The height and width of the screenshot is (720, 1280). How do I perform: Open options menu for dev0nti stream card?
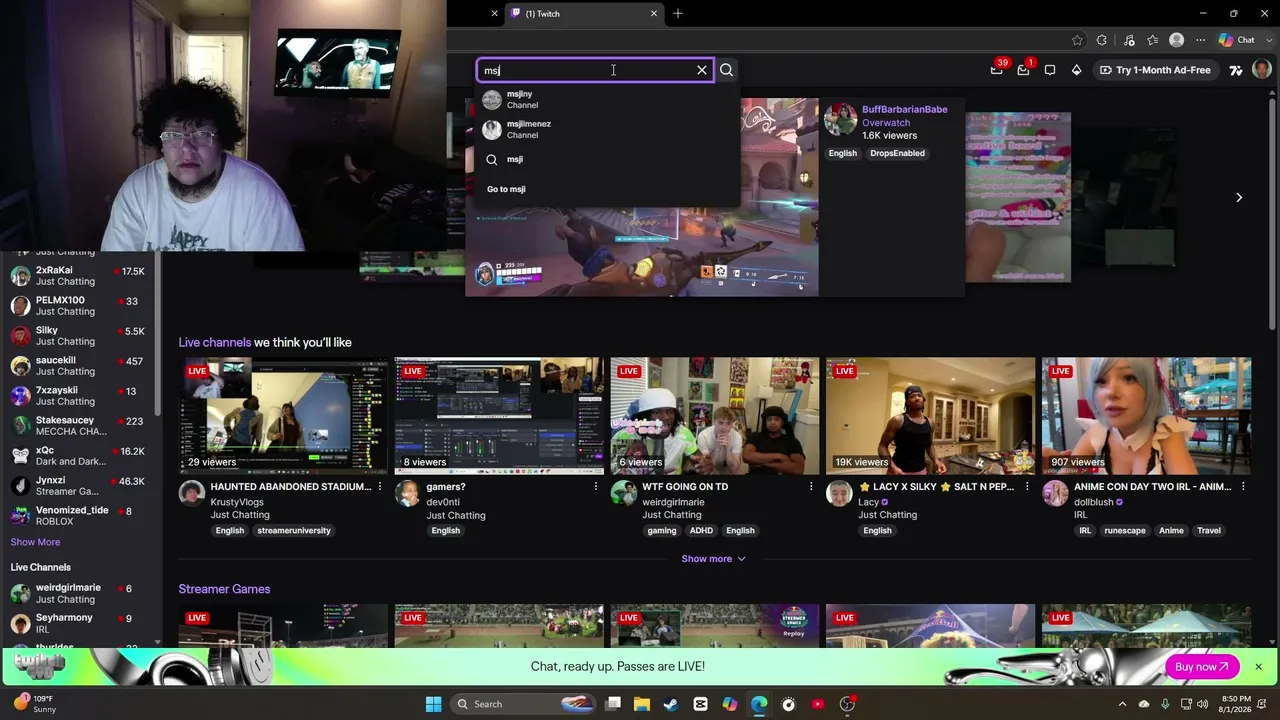tap(596, 487)
